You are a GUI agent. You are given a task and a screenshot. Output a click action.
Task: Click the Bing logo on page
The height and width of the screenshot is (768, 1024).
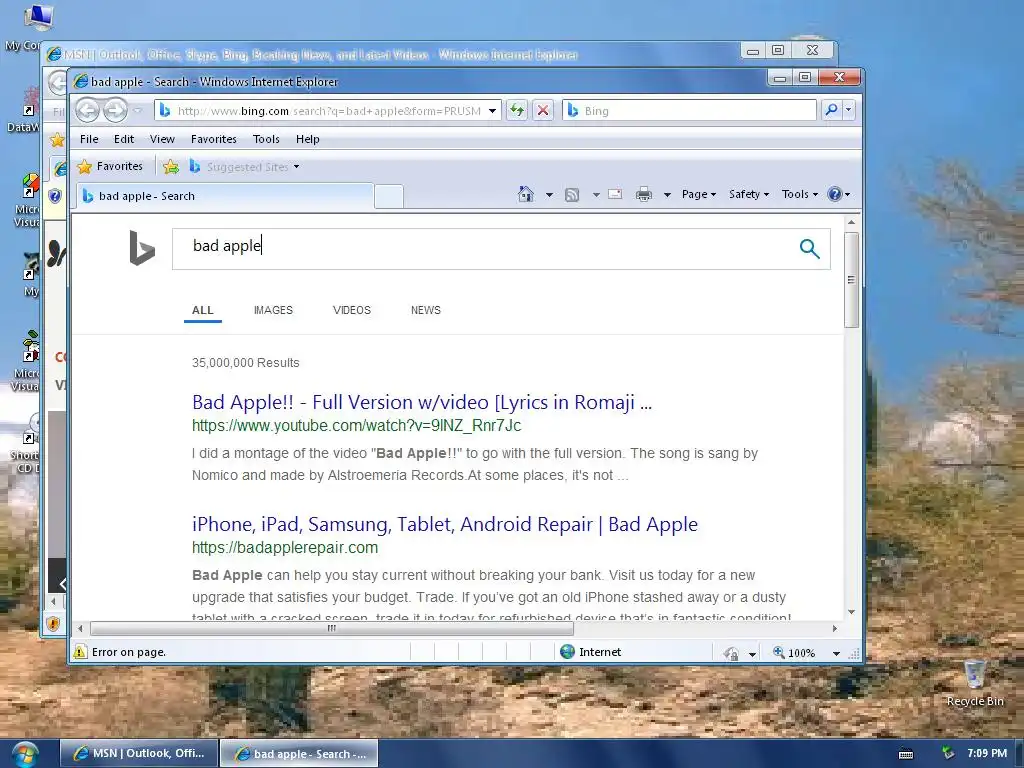[x=142, y=248]
